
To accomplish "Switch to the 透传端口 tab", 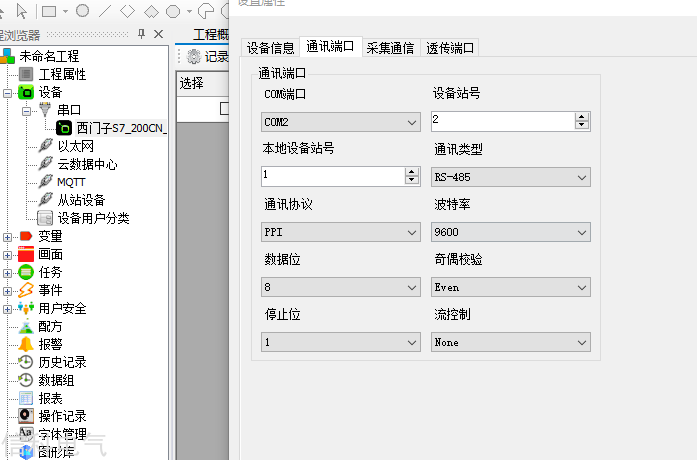I will tap(450, 48).
